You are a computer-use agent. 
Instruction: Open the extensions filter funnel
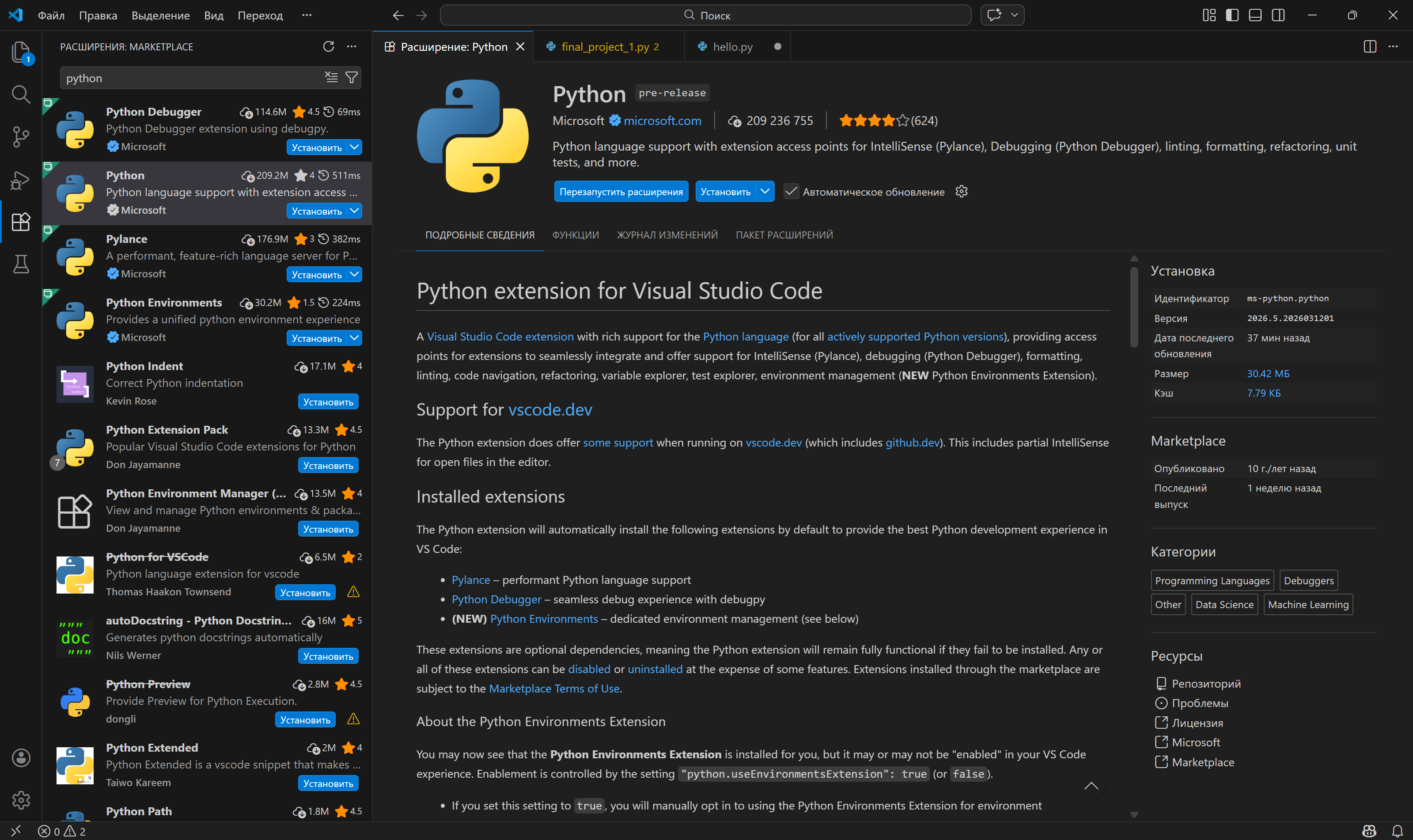pyautogui.click(x=352, y=78)
